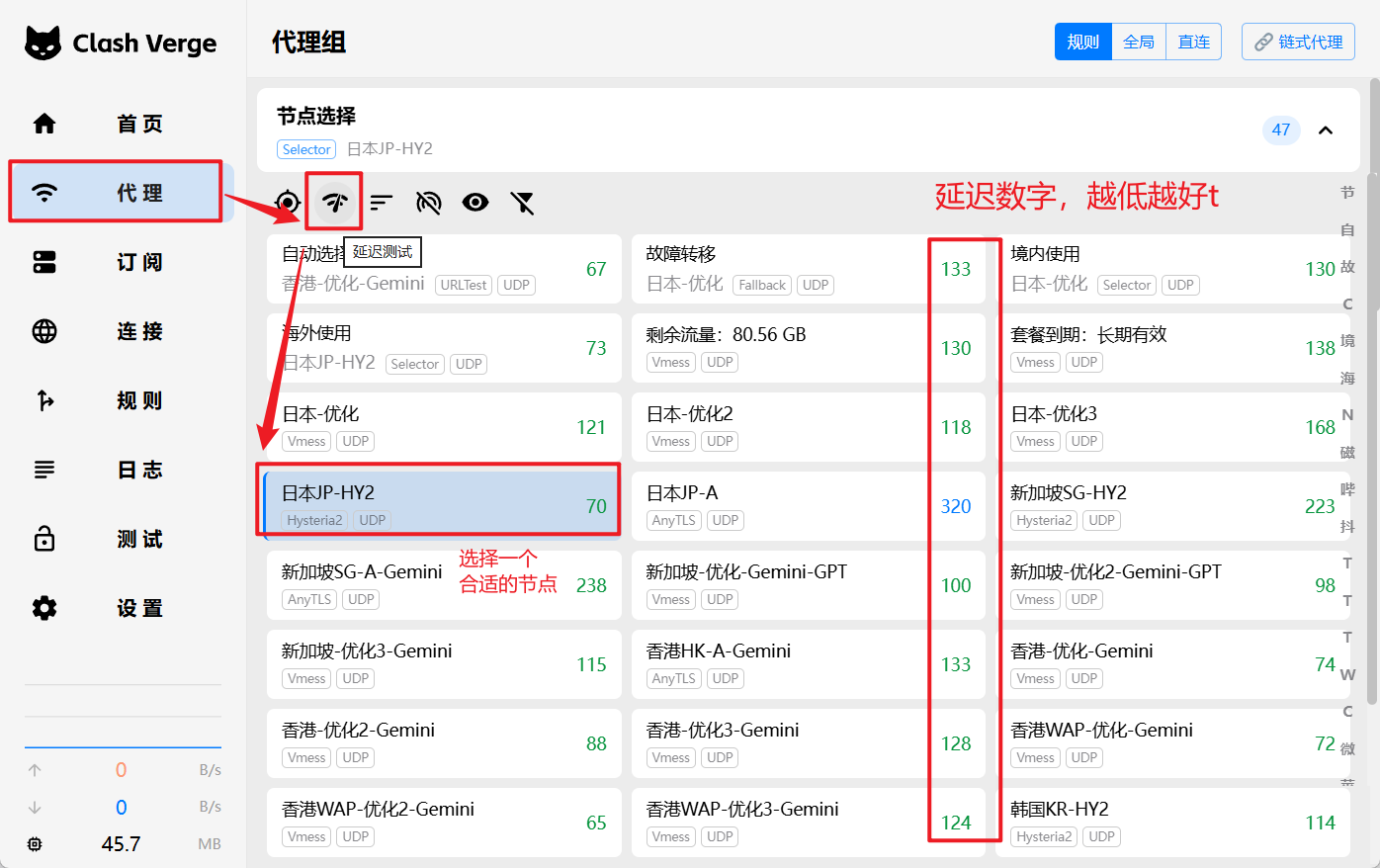Toggle the eye visibility icon
This screenshot has width=1380, height=868.
coord(475,203)
